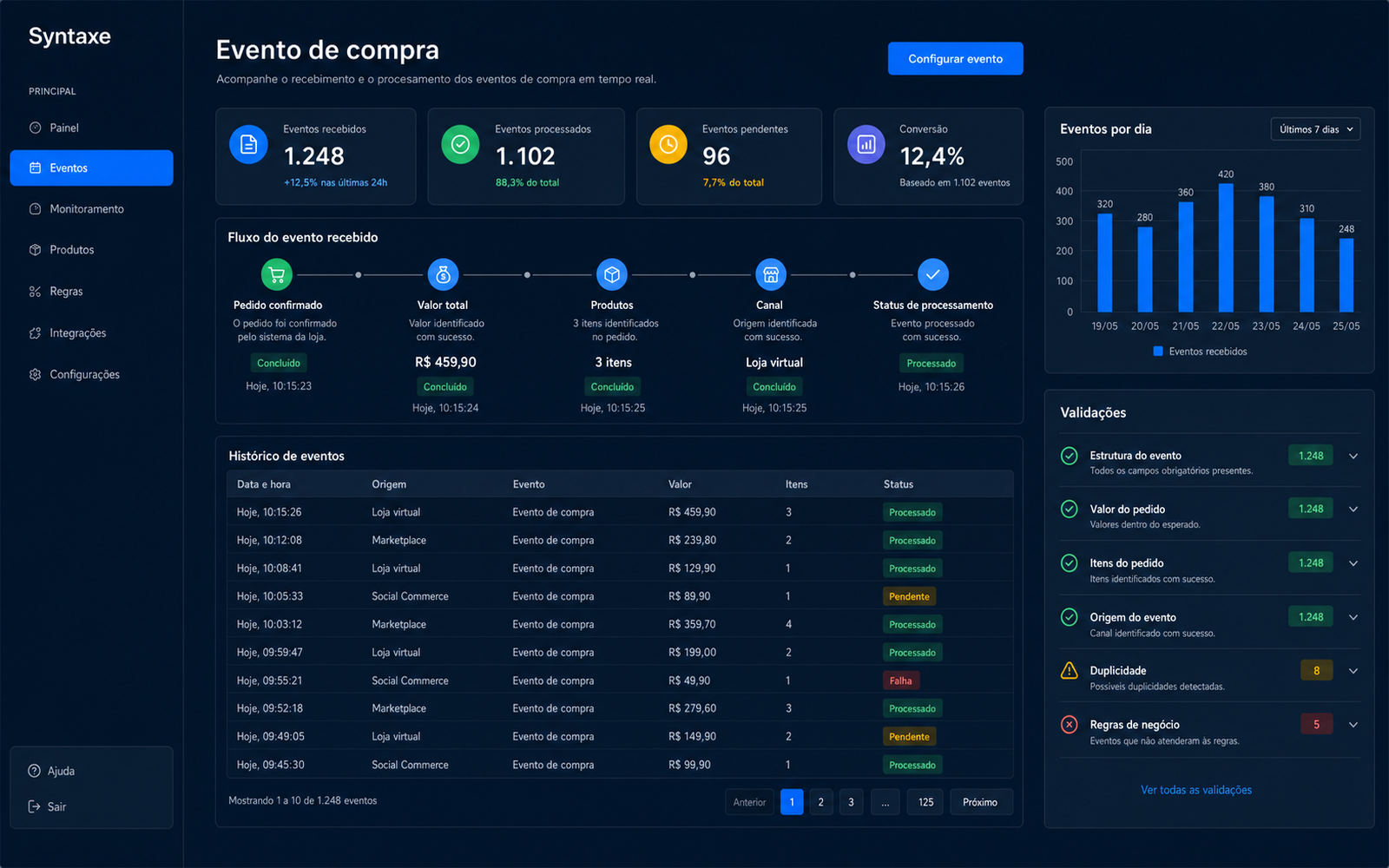Click the Eventos recebidos document icon
This screenshot has width=1389, height=868.
click(248, 144)
